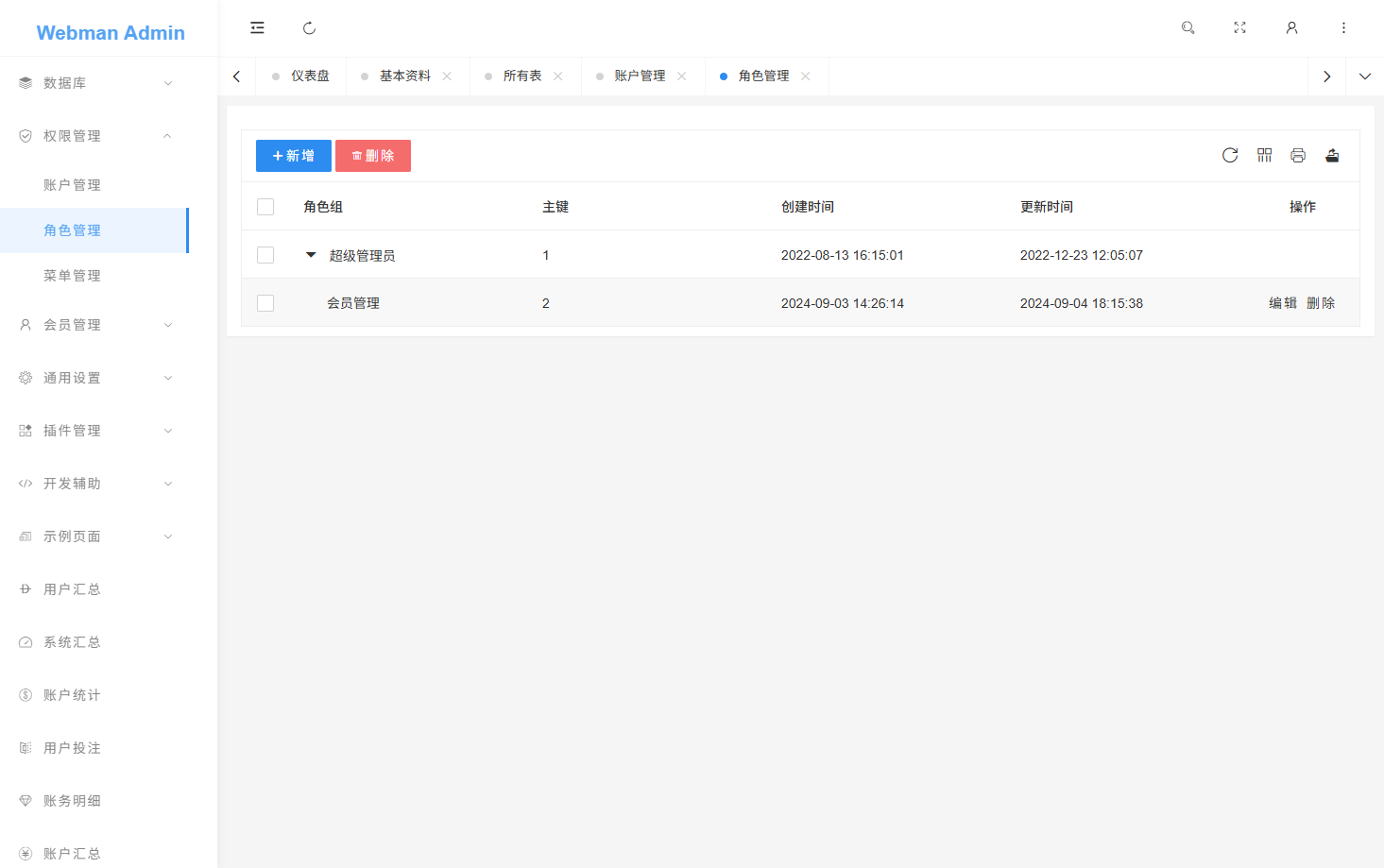1384x868 pixels.
Task: Click the page reload icon next to sidebar toggle
Action: 309,27
